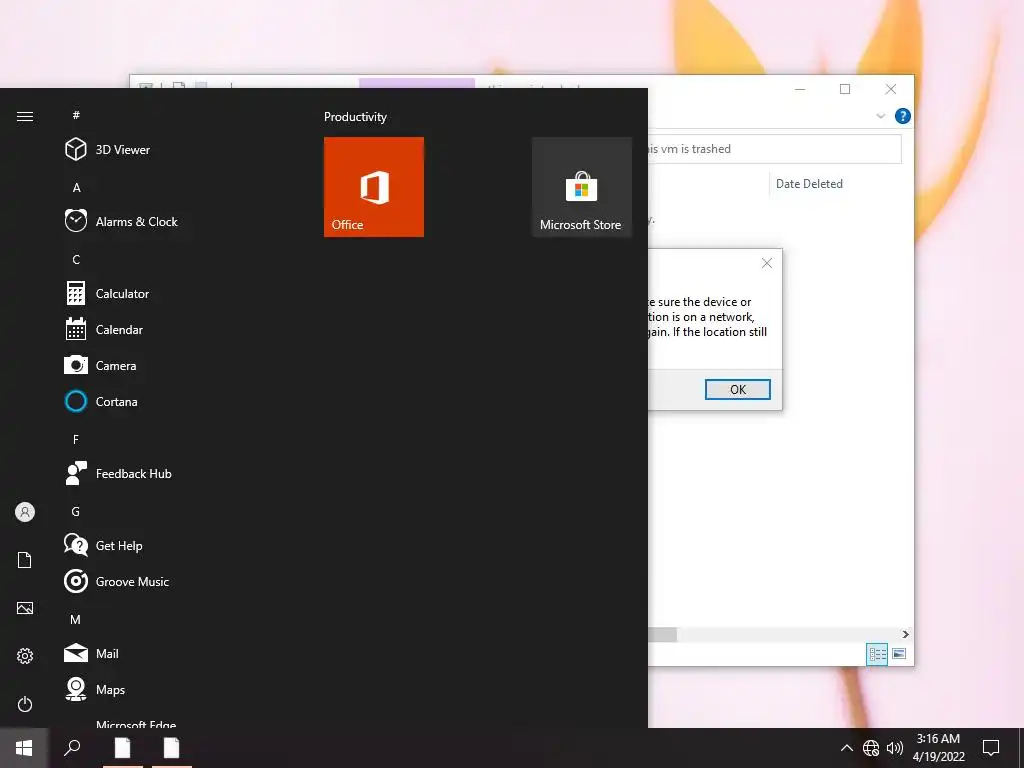Select the F letter group header
The width and height of the screenshot is (1024, 768).
point(76,440)
